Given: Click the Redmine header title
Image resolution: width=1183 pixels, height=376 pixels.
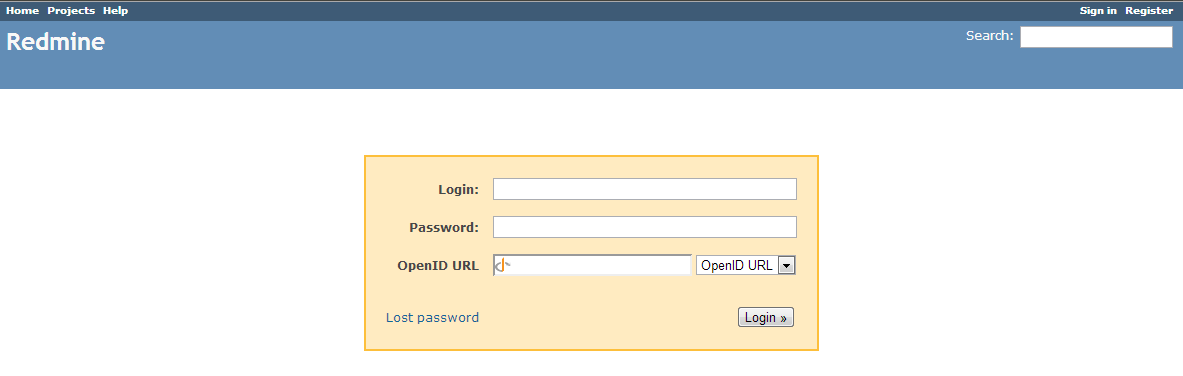Looking at the screenshot, I should [55, 42].
